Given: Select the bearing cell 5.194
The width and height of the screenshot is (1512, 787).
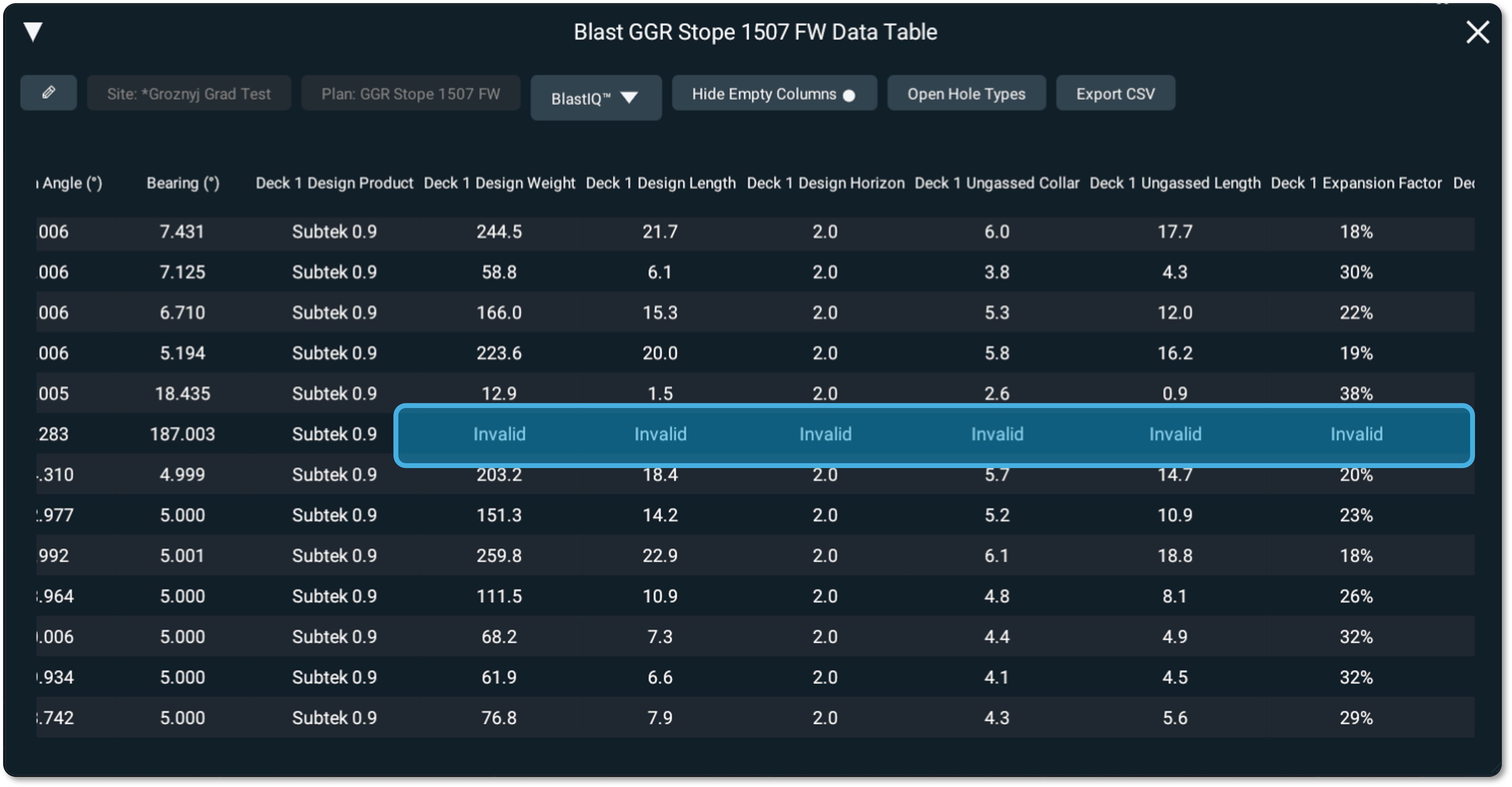Looking at the screenshot, I should (183, 353).
